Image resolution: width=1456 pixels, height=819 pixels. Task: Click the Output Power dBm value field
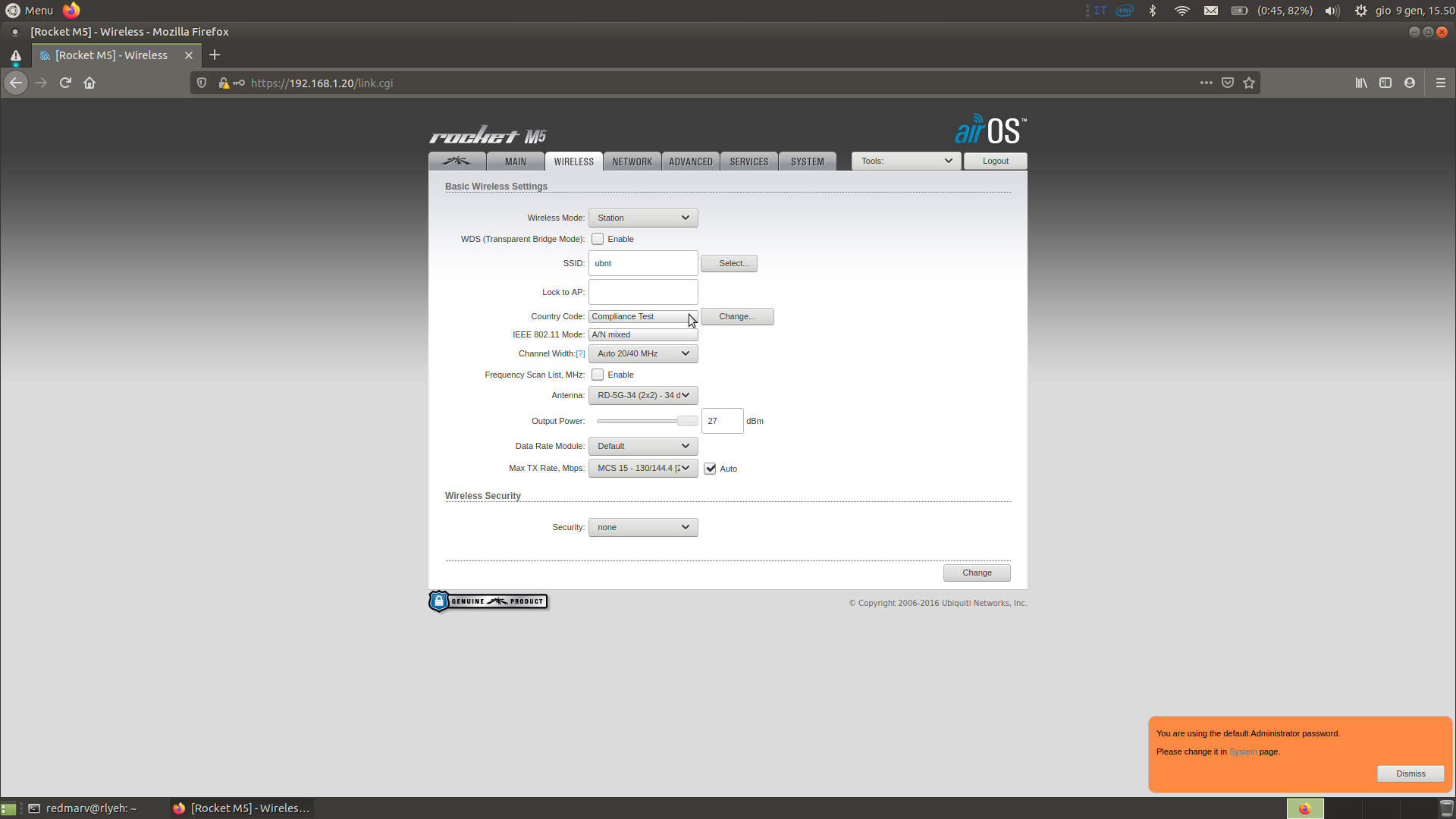[x=722, y=421]
